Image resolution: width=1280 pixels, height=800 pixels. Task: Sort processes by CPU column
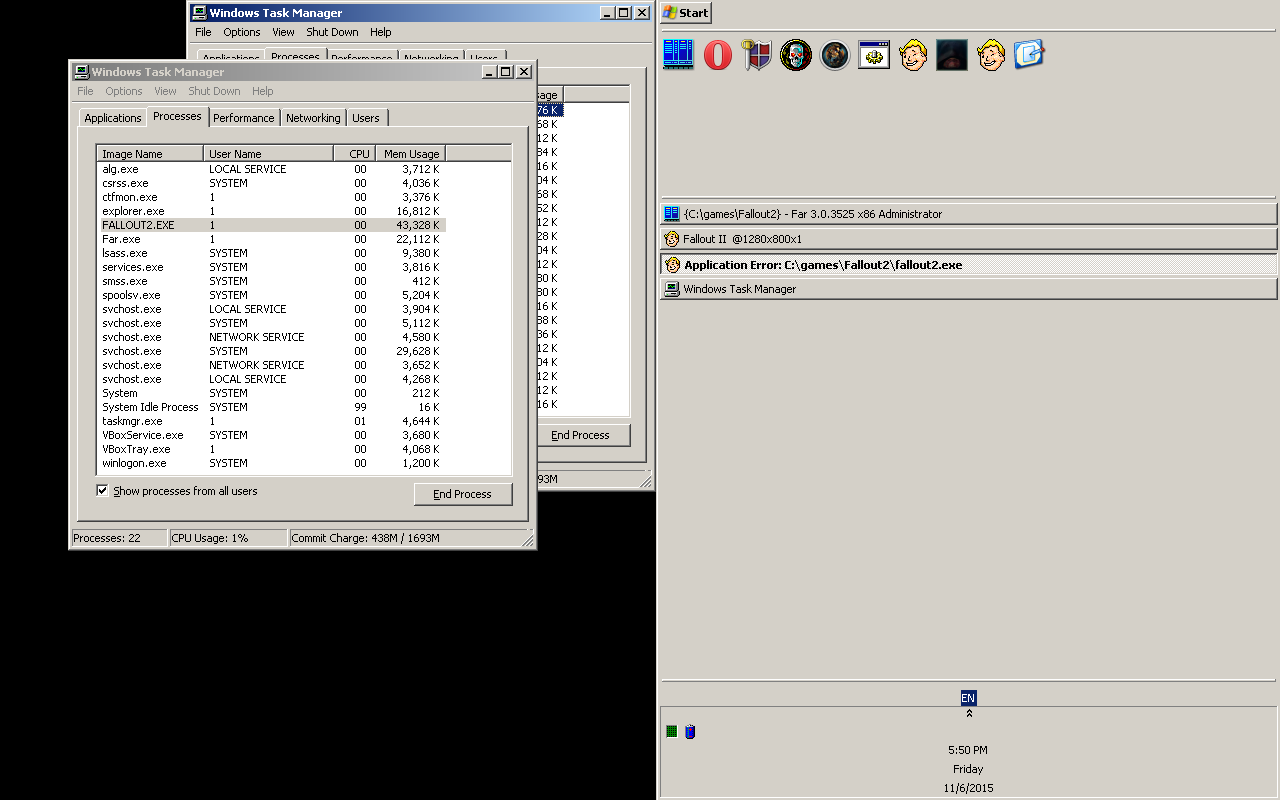[x=354, y=154]
